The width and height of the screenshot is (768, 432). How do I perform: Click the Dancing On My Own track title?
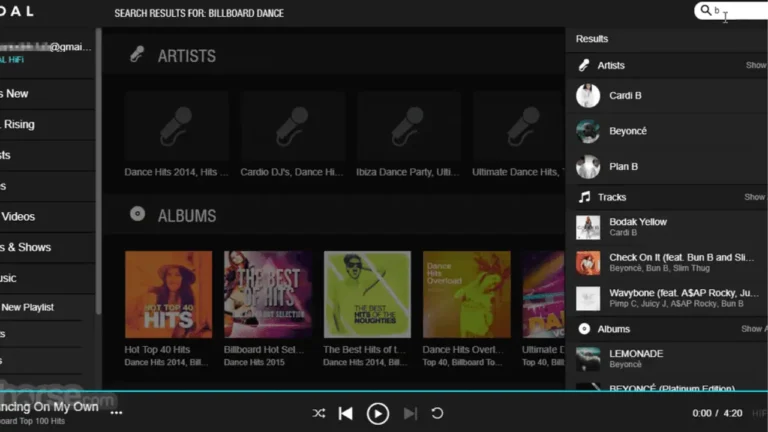click(49, 407)
